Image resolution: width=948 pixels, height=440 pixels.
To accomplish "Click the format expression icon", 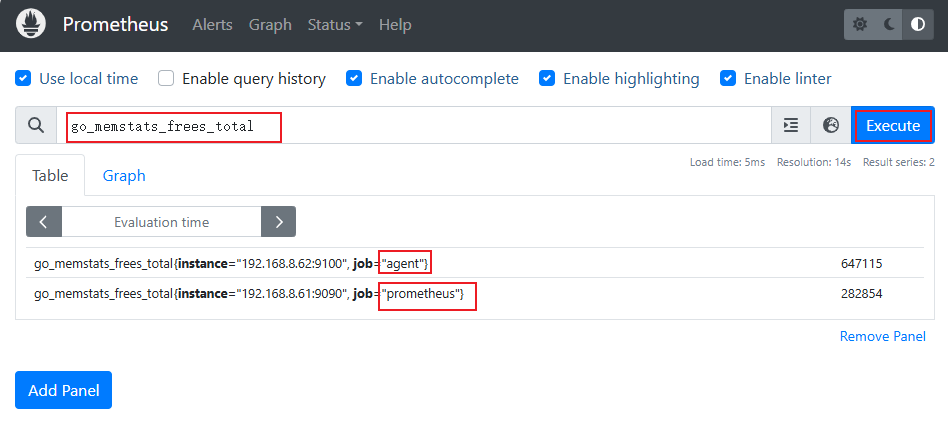I will 791,126.
